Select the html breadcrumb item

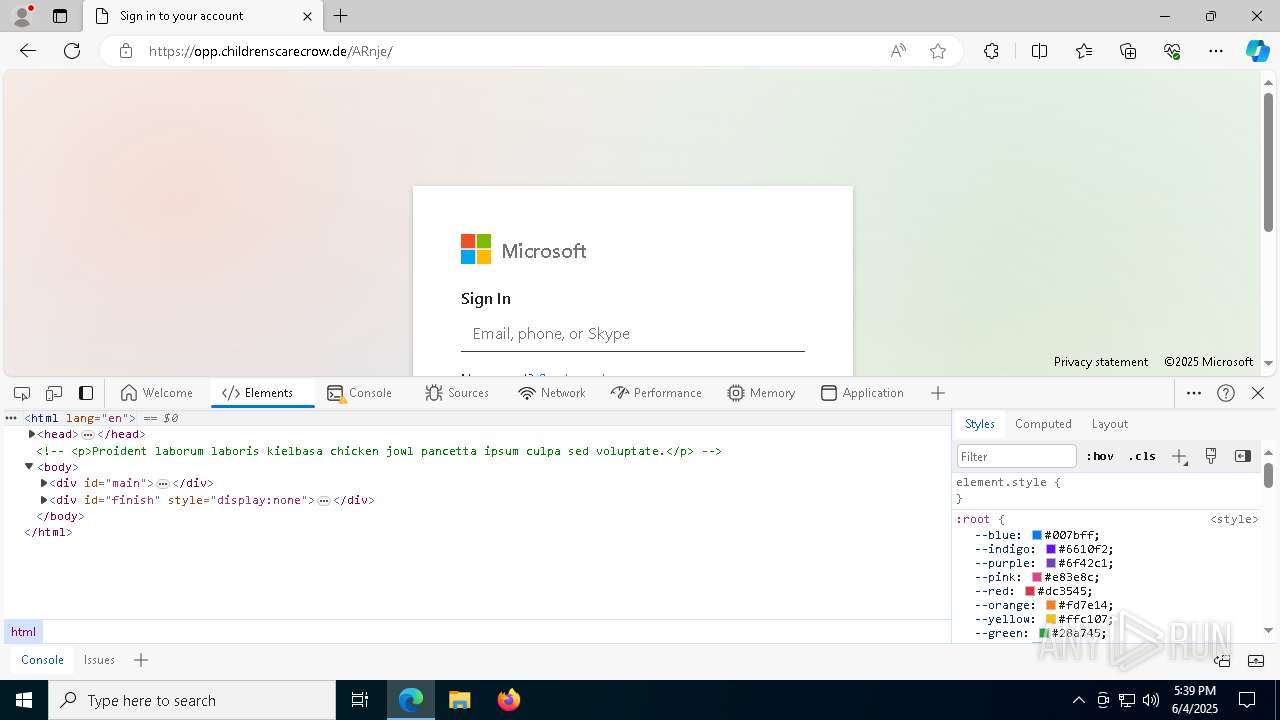click(23, 632)
